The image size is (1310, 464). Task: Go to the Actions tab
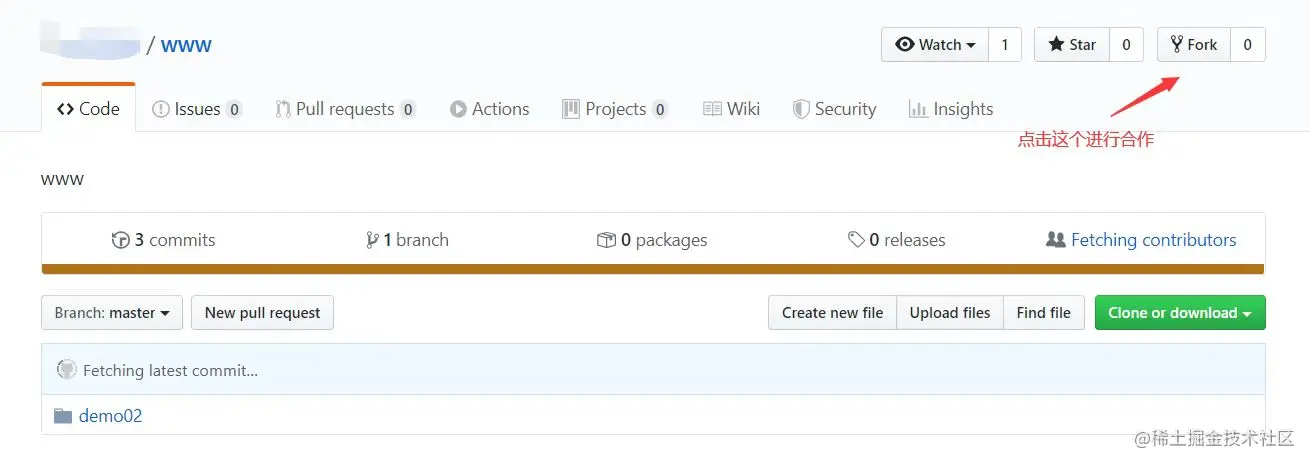[489, 109]
